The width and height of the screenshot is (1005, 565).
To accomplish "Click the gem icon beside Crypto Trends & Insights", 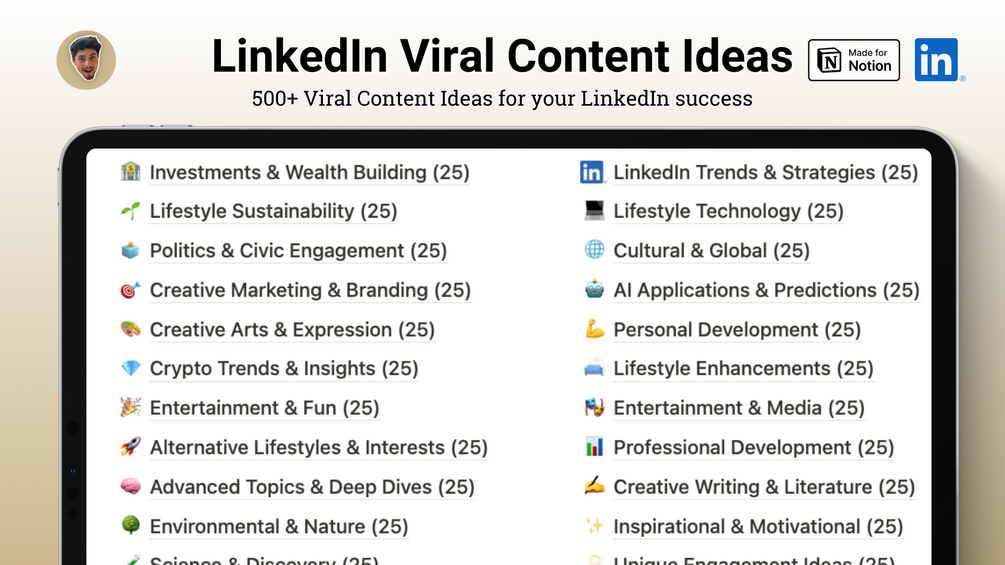I will [x=131, y=368].
